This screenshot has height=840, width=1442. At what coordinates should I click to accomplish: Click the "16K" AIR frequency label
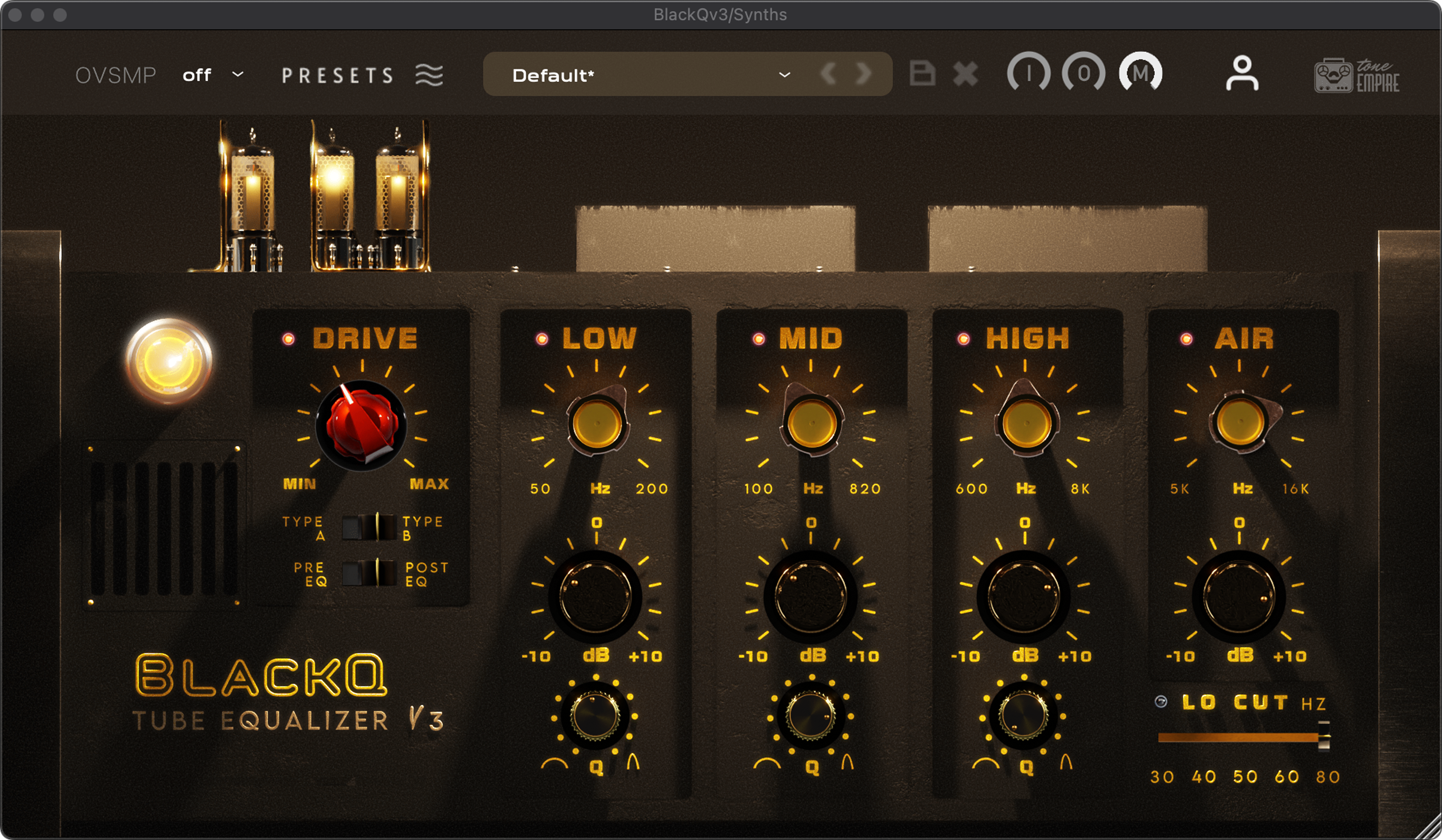click(x=1296, y=488)
